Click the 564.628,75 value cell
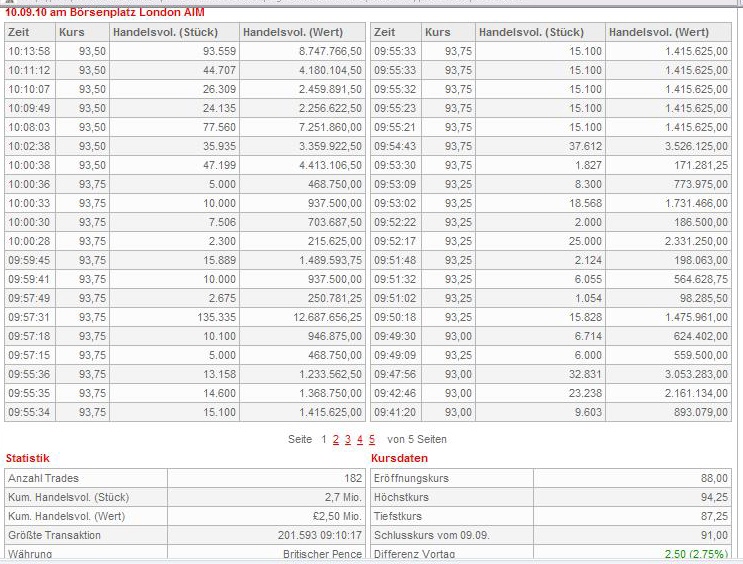This screenshot has height=564, width=743. coord(668,279)
